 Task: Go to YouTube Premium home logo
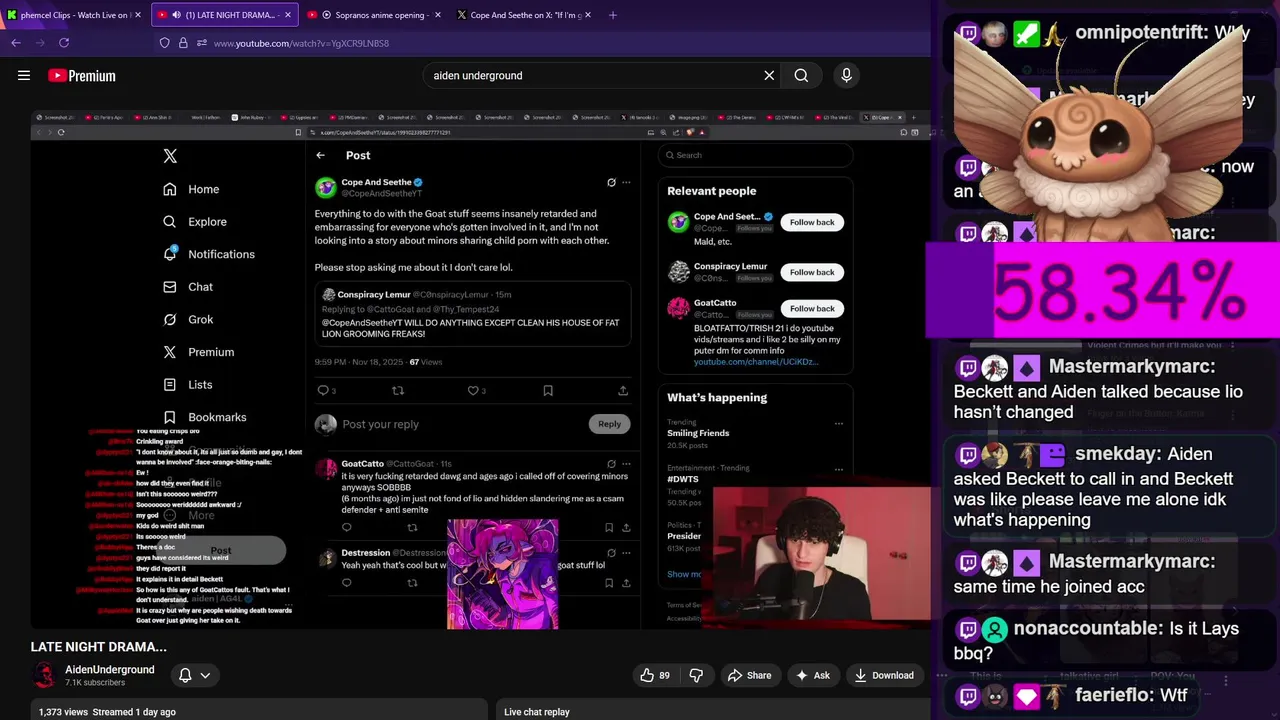82,76
